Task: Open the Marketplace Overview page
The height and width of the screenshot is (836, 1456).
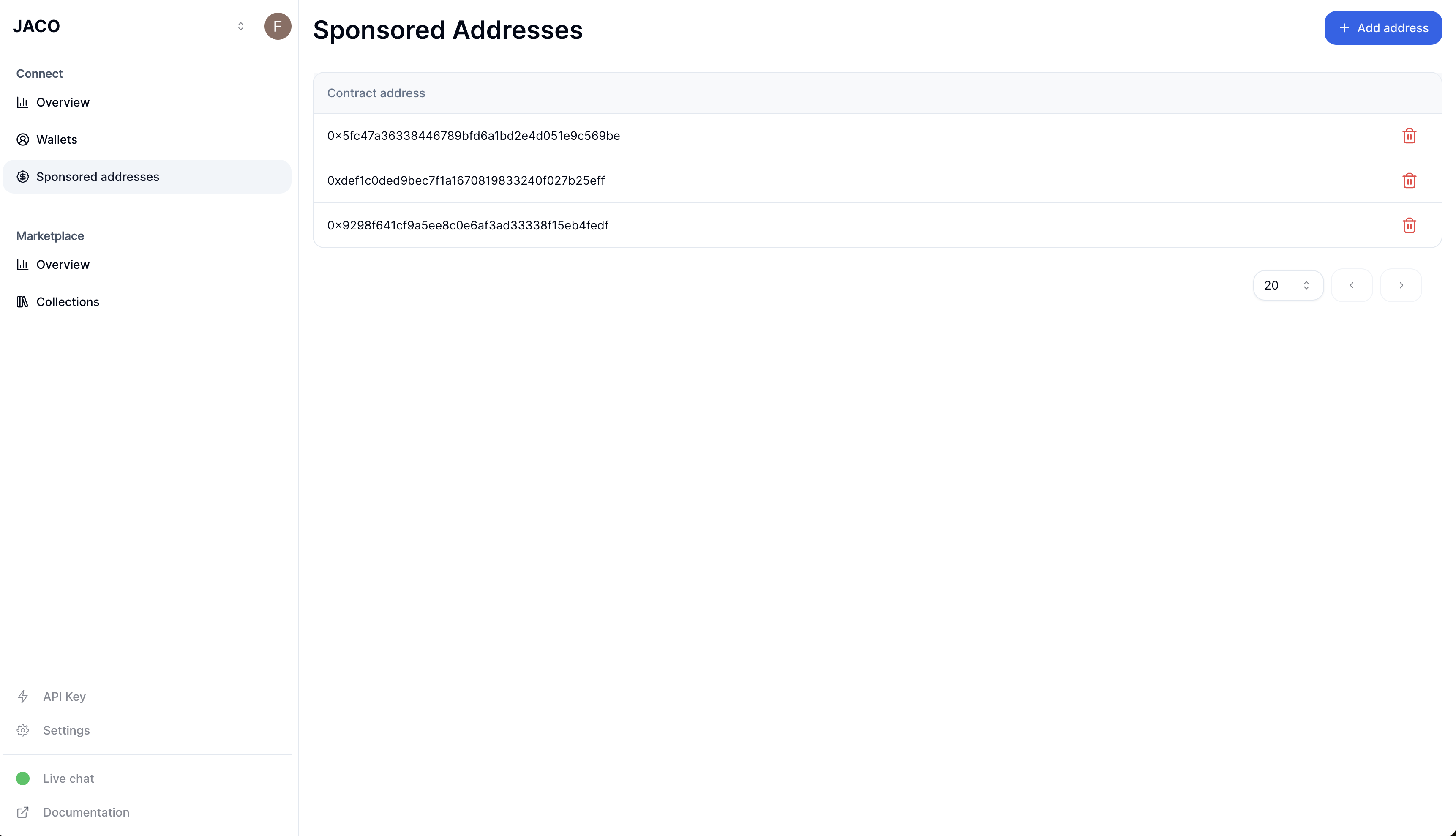Action: click(x=63, y=265)
